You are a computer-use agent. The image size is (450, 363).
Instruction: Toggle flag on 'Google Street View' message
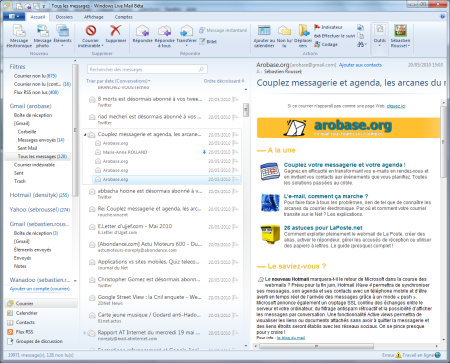tap(236, 297)
